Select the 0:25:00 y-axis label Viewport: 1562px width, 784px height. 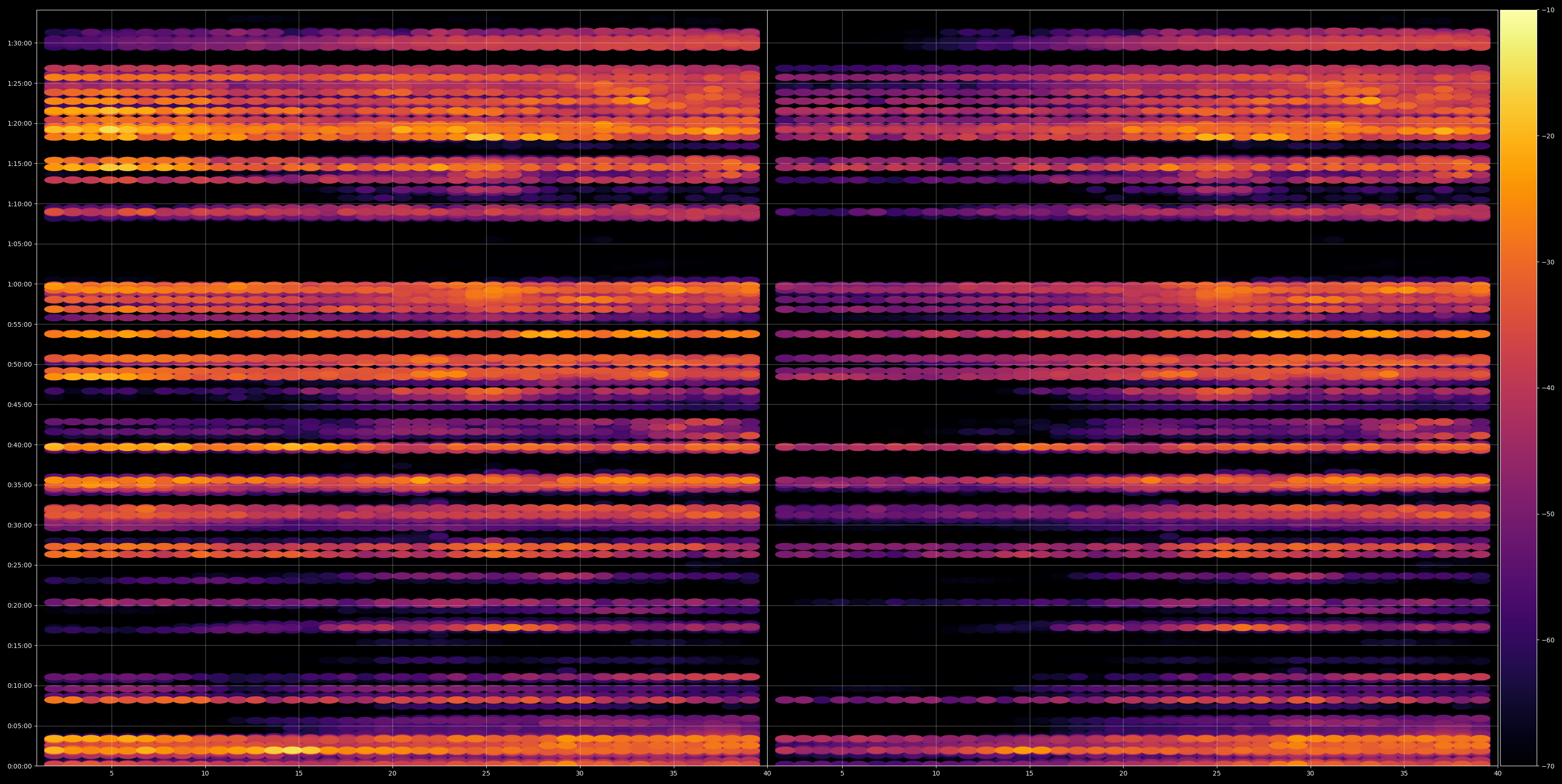[x=20, y=565]
